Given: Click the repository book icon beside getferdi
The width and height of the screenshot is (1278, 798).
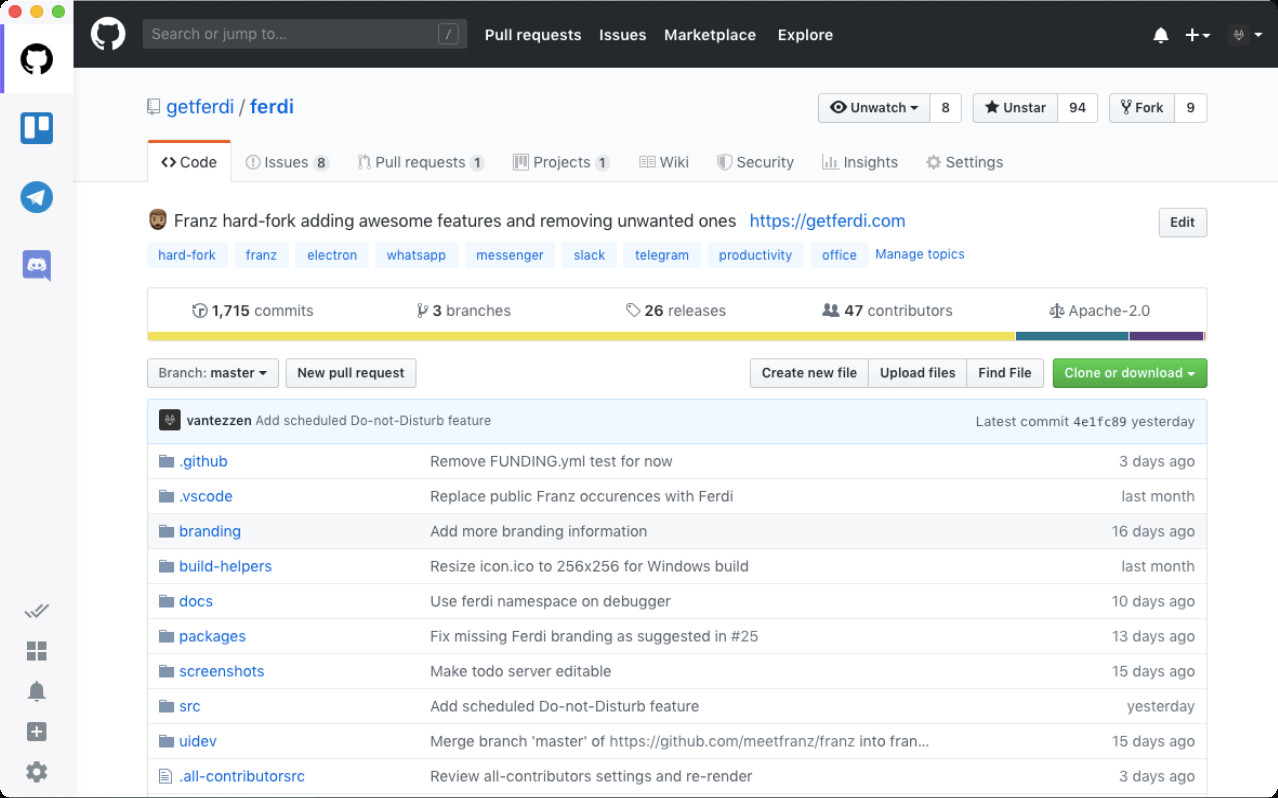Looking at the screenshot, I should 153,107.
